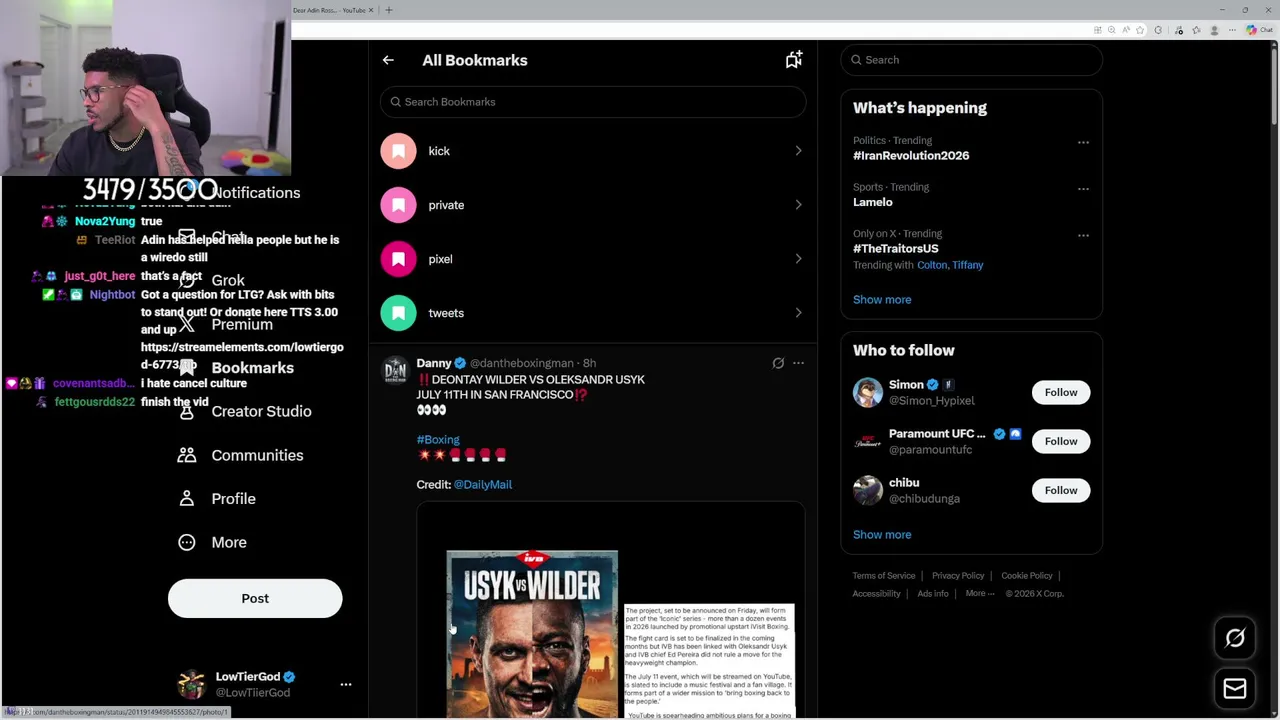Image resolution: width=1280 pixels, height=720 pixels.
Task: Open the Messages envelope floating button
Action: tap(1235, 689)
